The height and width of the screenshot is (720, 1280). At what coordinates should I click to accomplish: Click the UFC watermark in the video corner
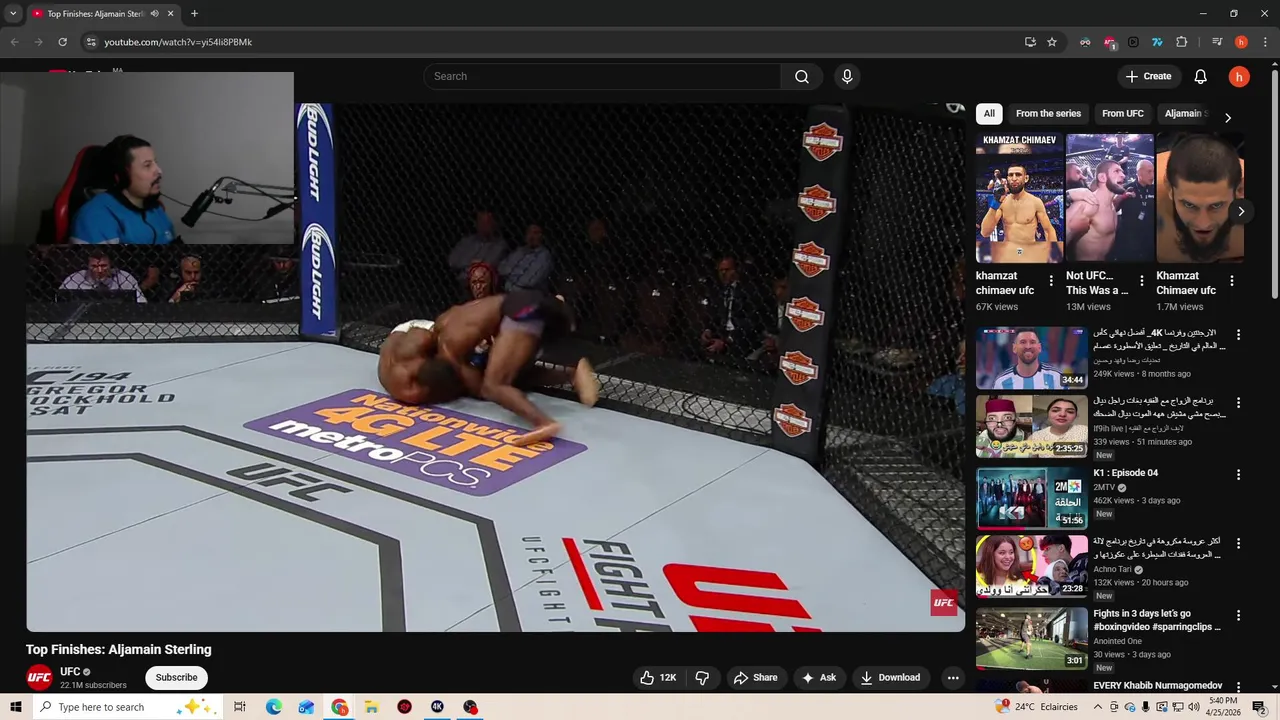944,602
